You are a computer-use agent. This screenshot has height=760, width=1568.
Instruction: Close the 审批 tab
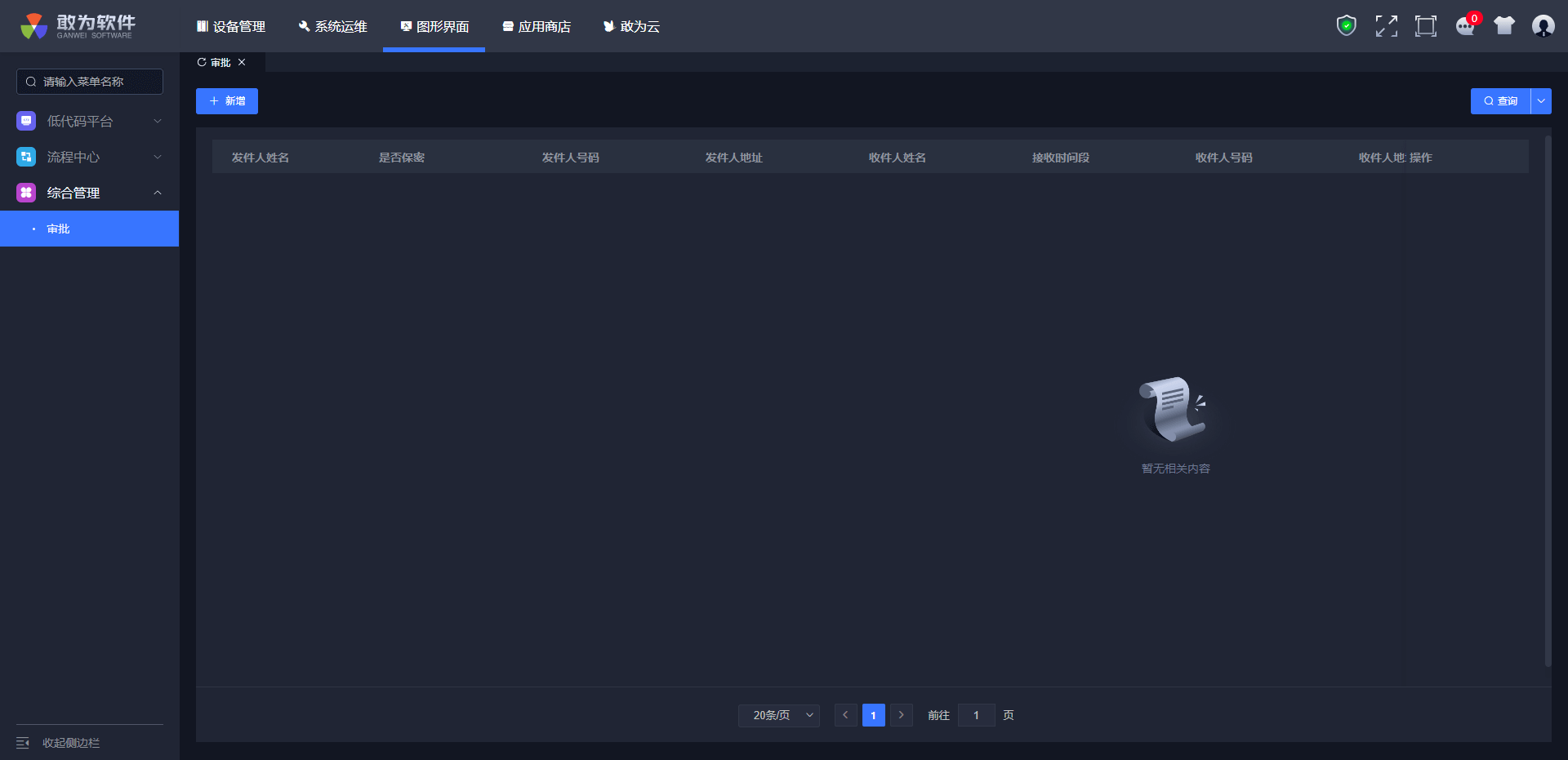[242, 62]
